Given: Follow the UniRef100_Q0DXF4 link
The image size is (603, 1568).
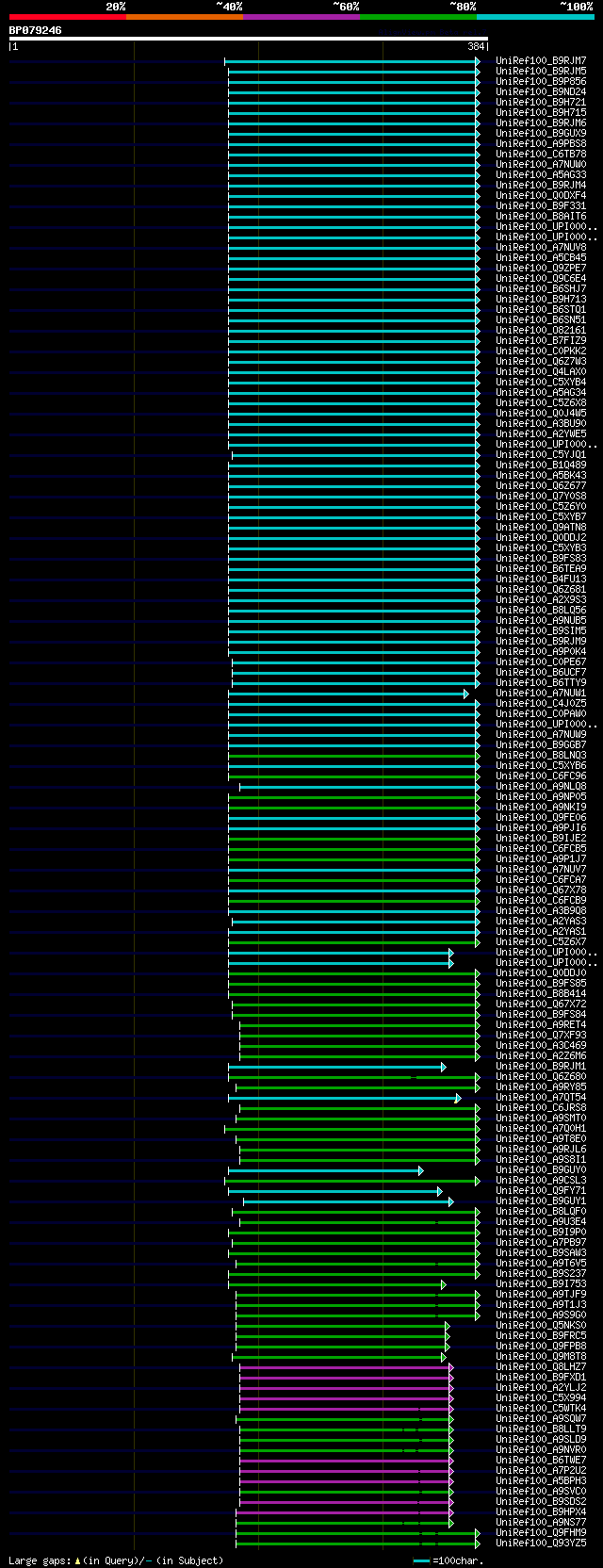Looking at the screenshot, I should point(541,196).
